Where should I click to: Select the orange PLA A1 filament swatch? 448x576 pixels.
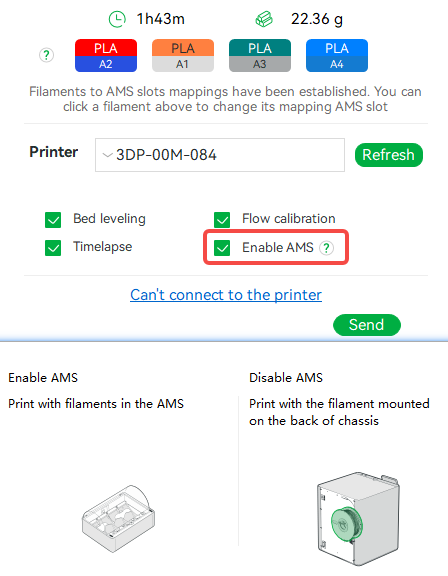point(183,55)
